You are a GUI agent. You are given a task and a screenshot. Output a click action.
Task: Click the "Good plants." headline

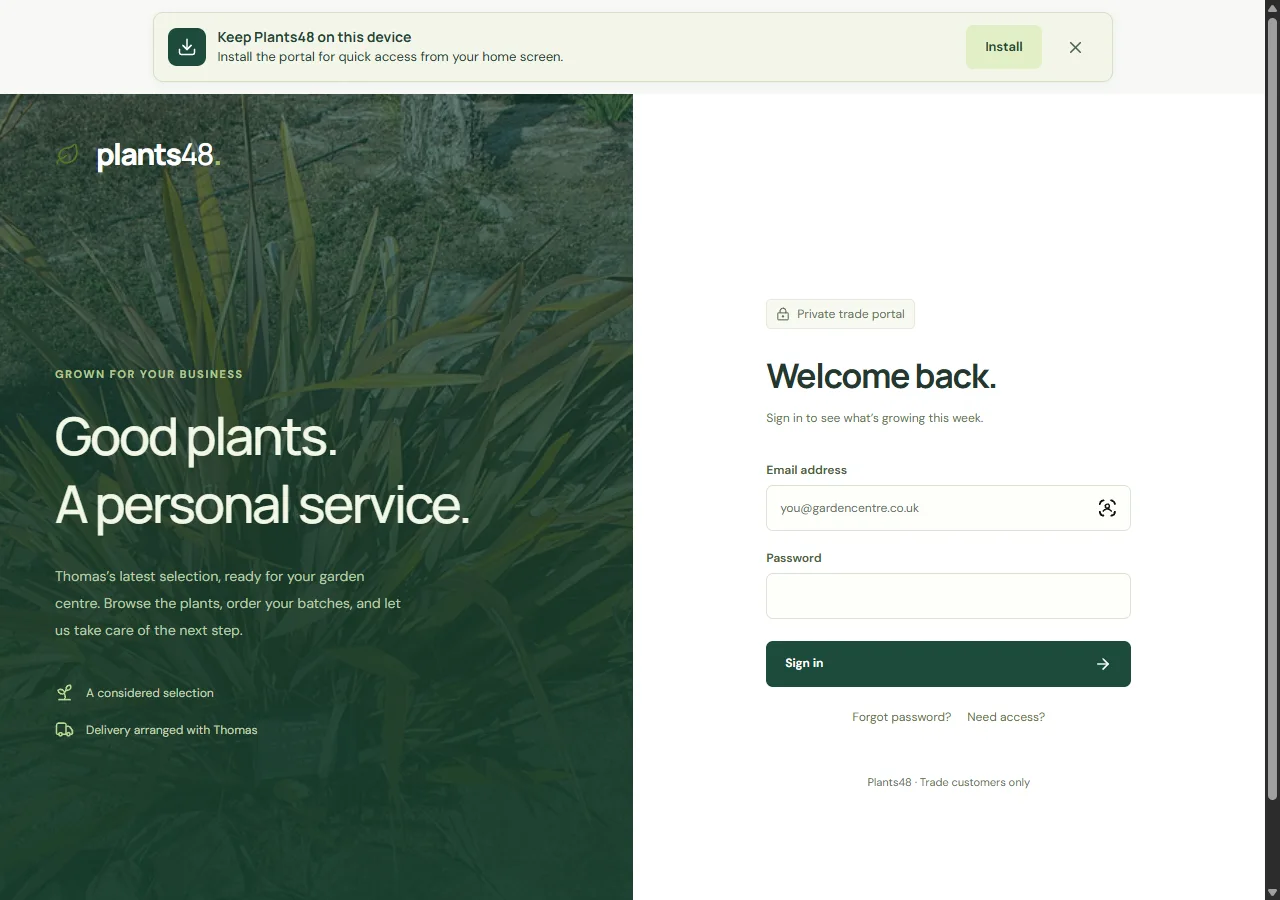click(x=196, y=437)
